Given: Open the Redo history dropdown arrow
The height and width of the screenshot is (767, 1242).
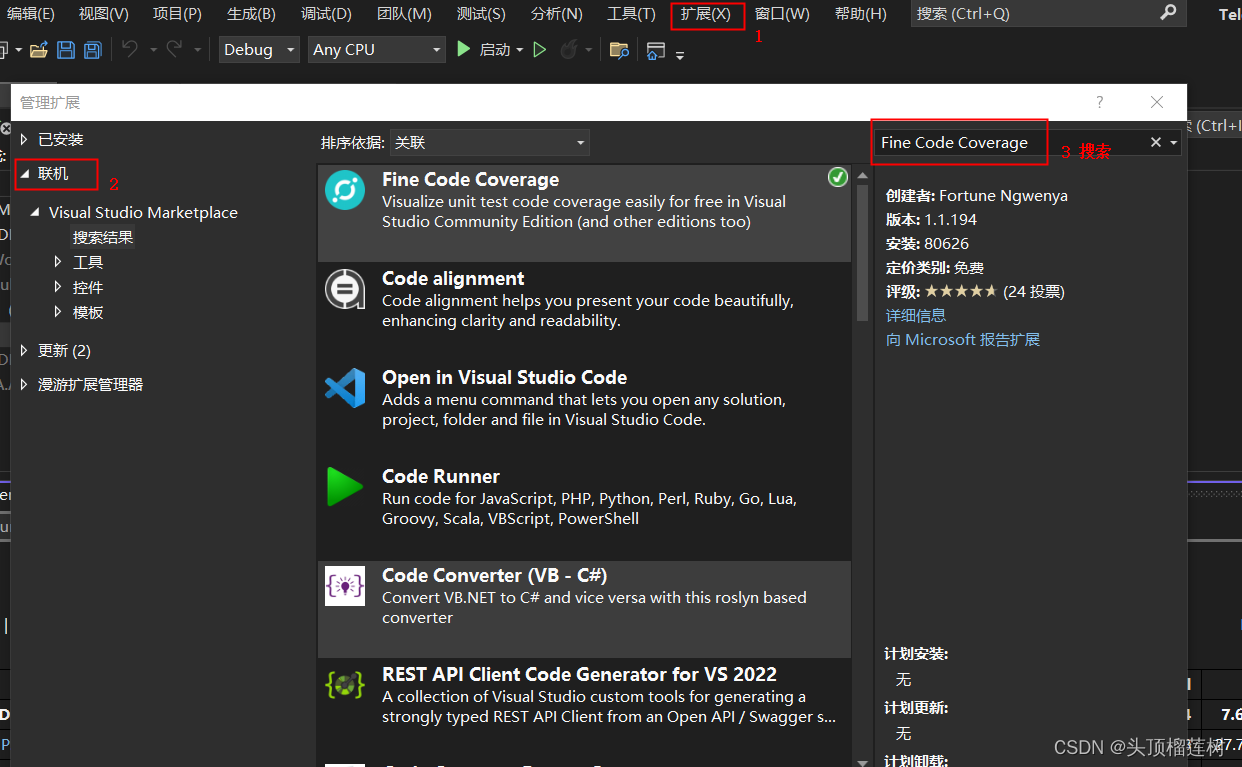Looking at the screenshot, I should point(197,50).
